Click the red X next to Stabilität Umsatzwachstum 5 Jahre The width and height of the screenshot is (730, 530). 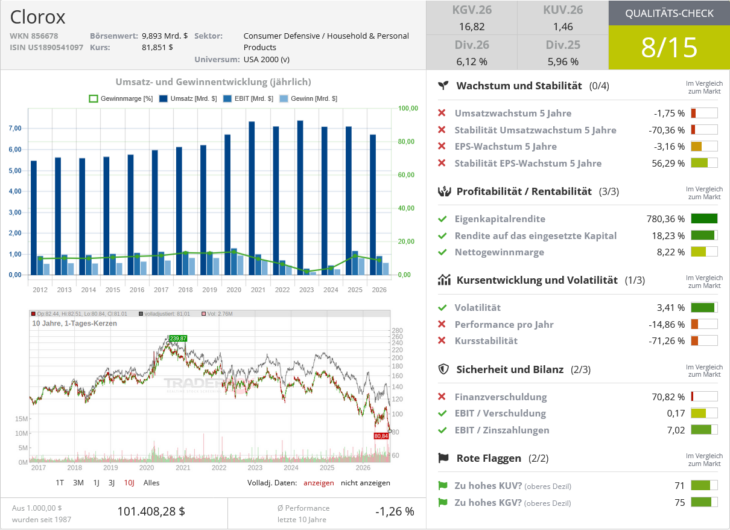point(442,130)
